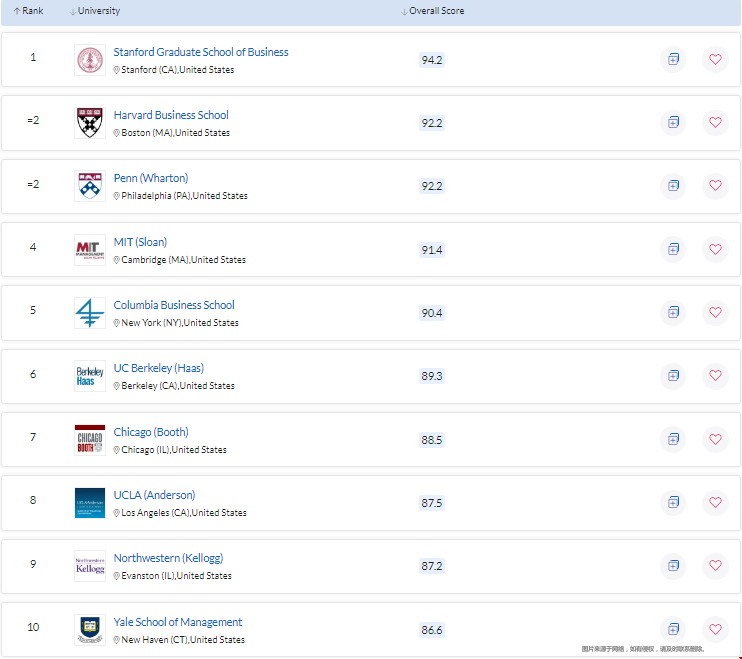Viewport: 742px width, 659px height.
Task: Add MIT (Sloan) to compare list
Action: pos(673,249)
